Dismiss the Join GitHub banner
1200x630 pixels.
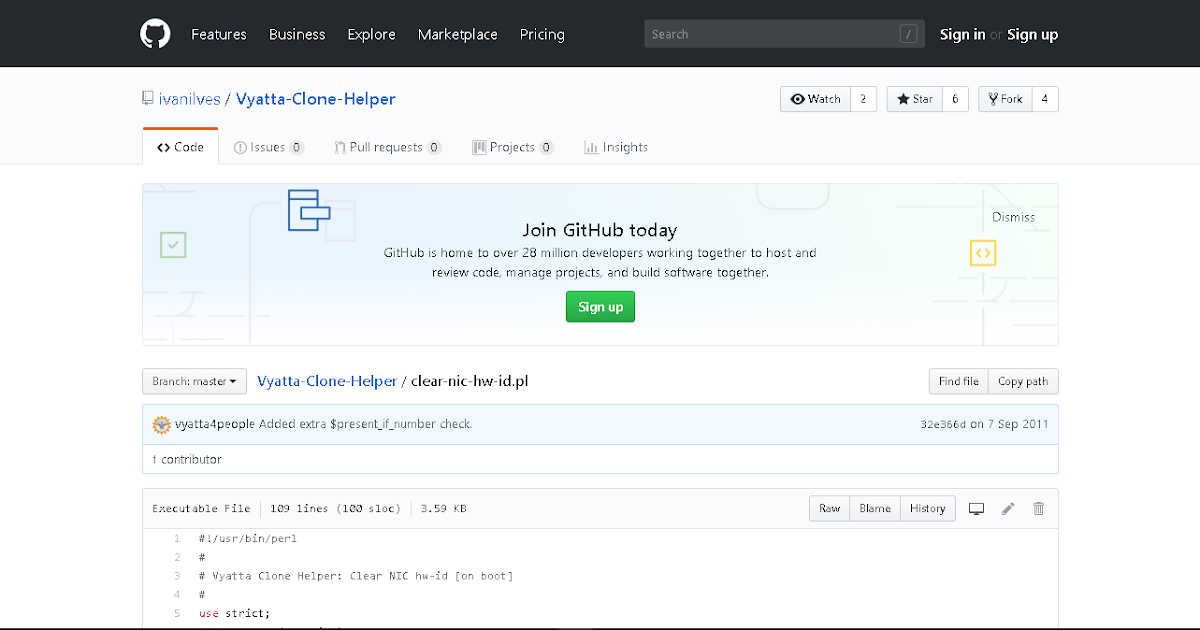click(x=1013, y=217)
